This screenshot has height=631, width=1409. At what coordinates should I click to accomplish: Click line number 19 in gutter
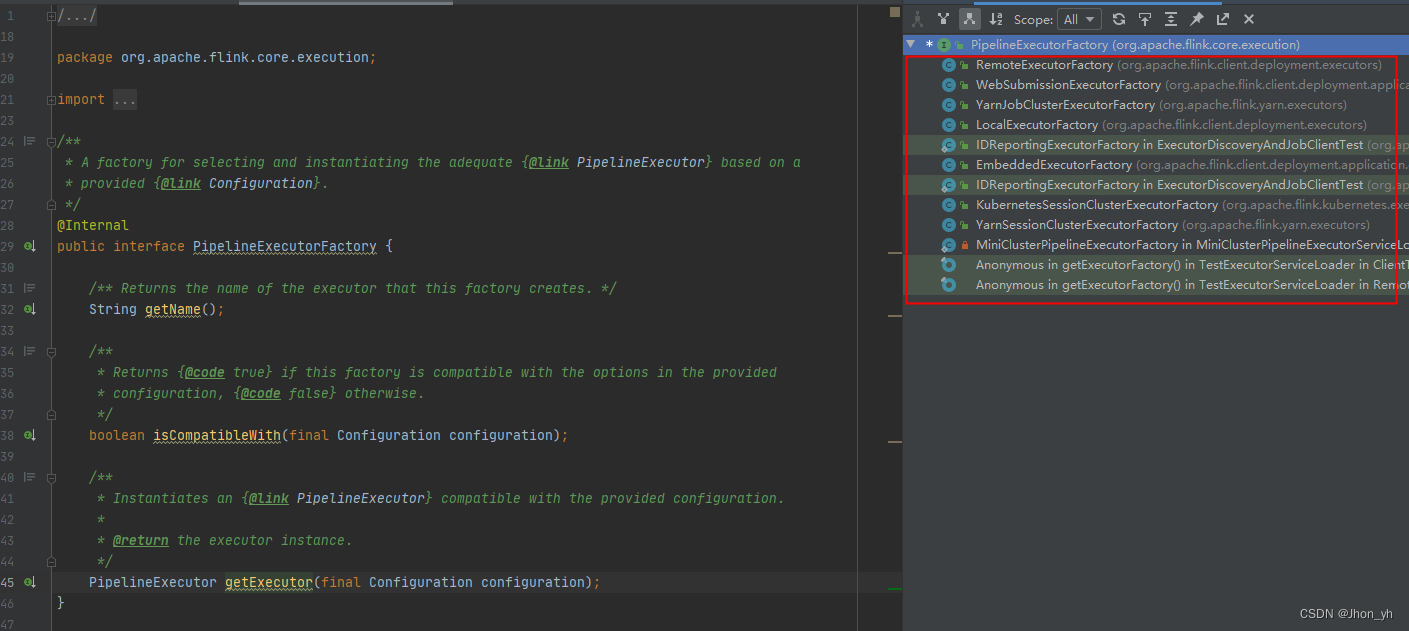(x=8, y=57)
